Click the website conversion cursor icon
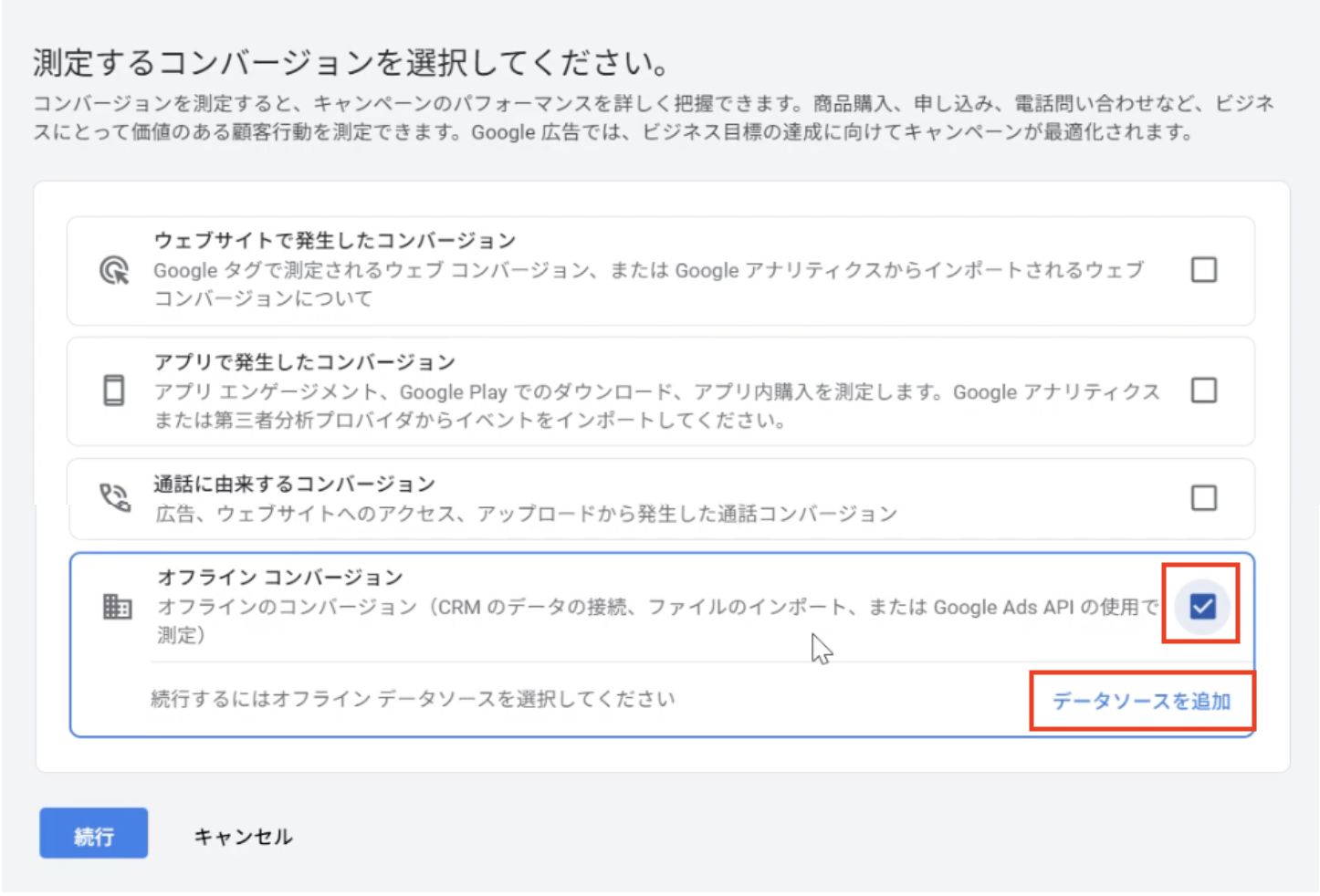Viewport: 1320px width, 896px height. (113, 271)
